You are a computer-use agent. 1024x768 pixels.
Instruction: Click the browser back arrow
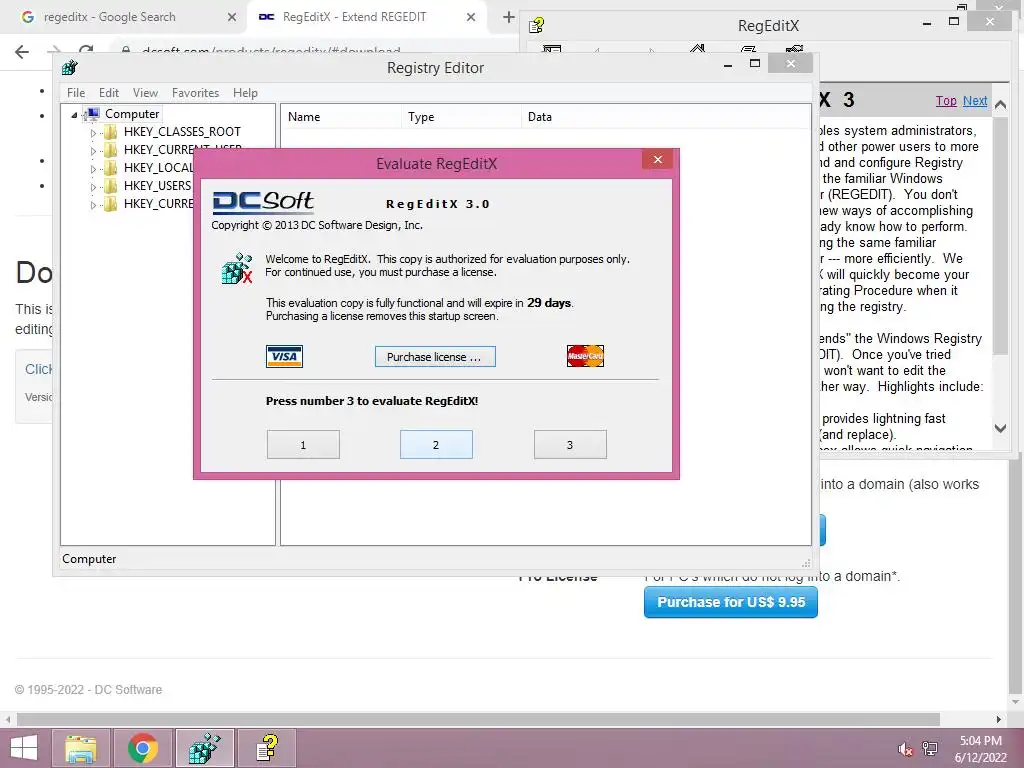coord(22,52)
